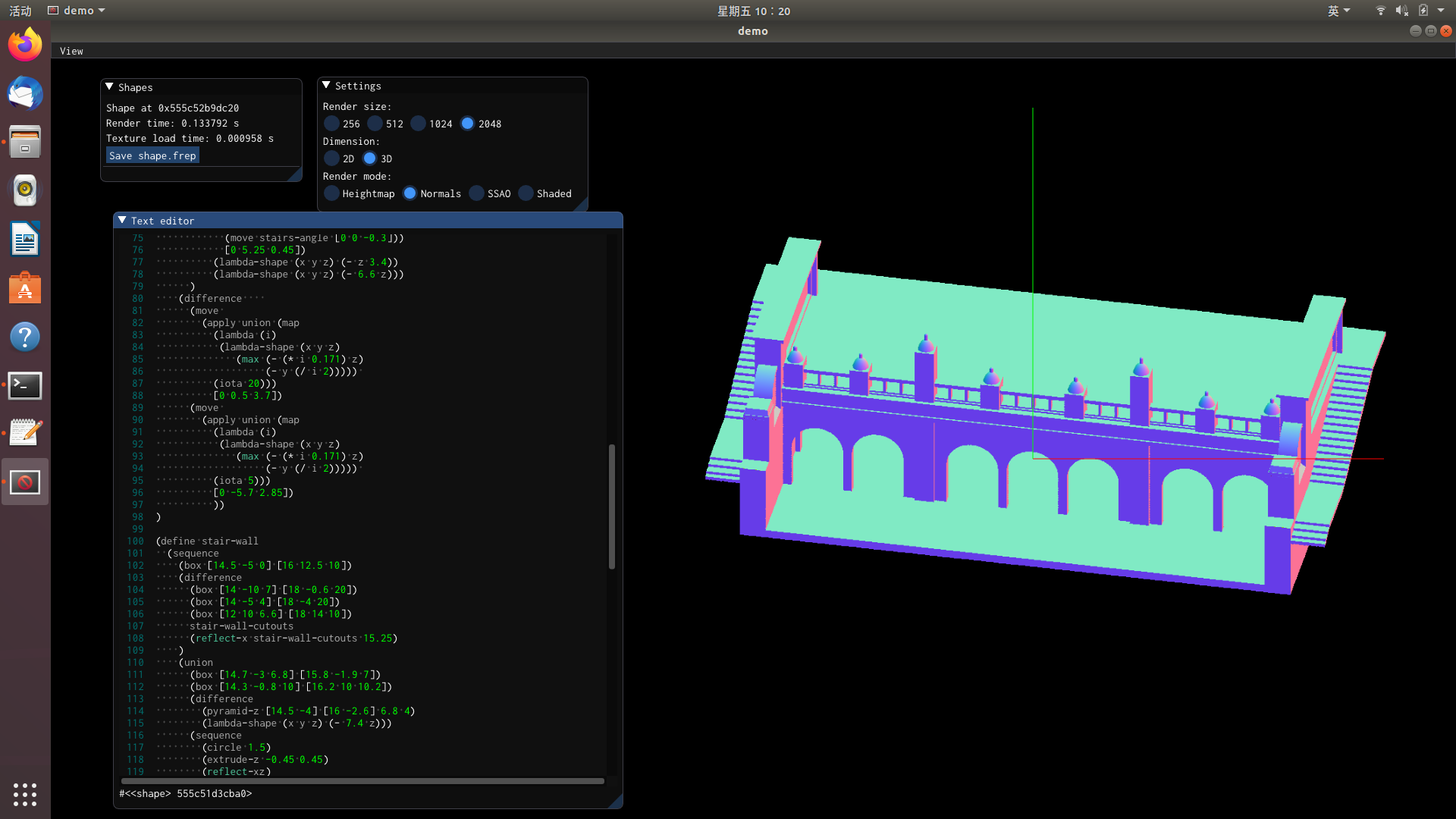Launch Thunderbird mail from dock
The image size is (1456, 819).
point(25,94)
